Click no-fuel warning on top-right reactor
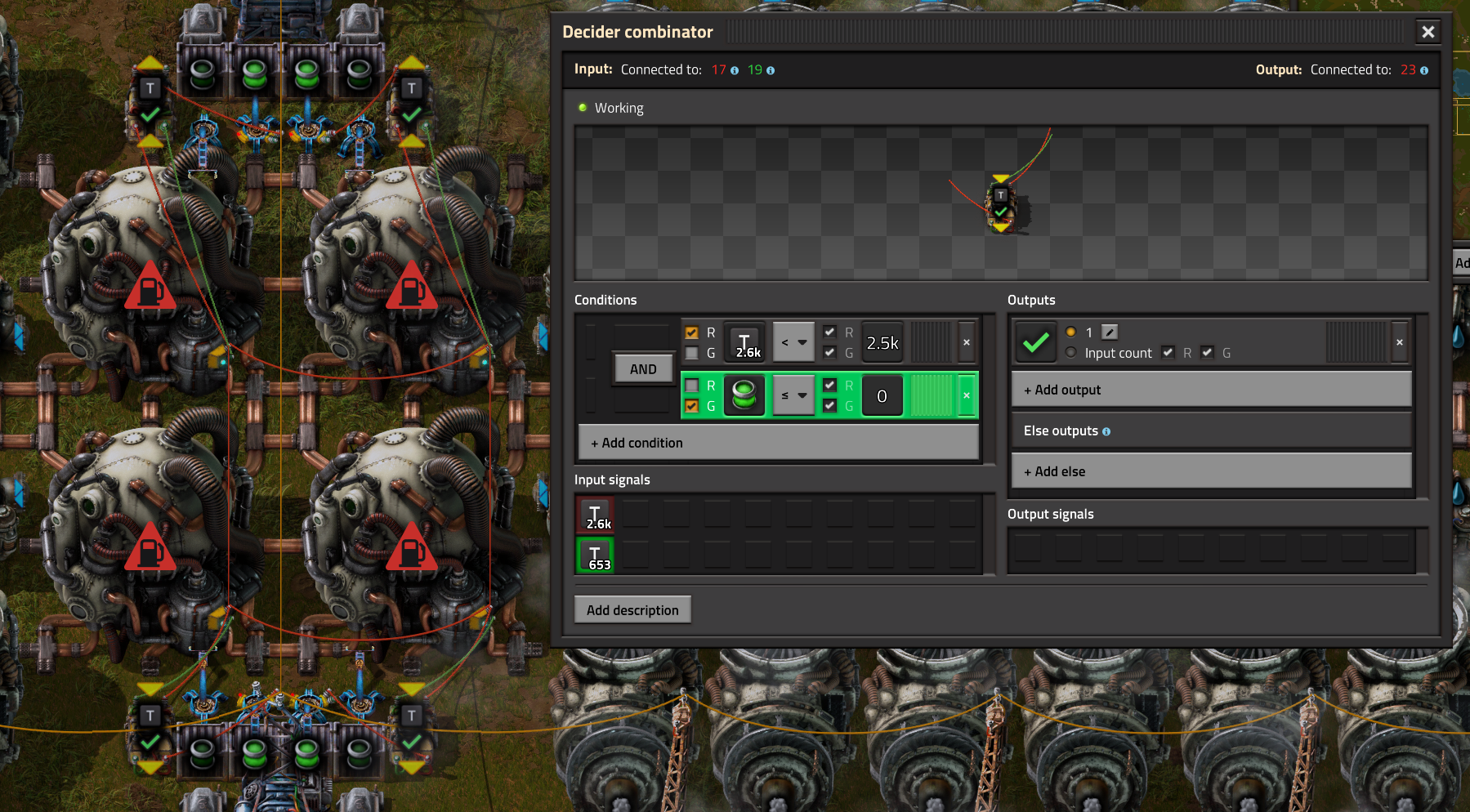Image resolution: width=1470 pixels, height=812 pixels. (412, 286)
